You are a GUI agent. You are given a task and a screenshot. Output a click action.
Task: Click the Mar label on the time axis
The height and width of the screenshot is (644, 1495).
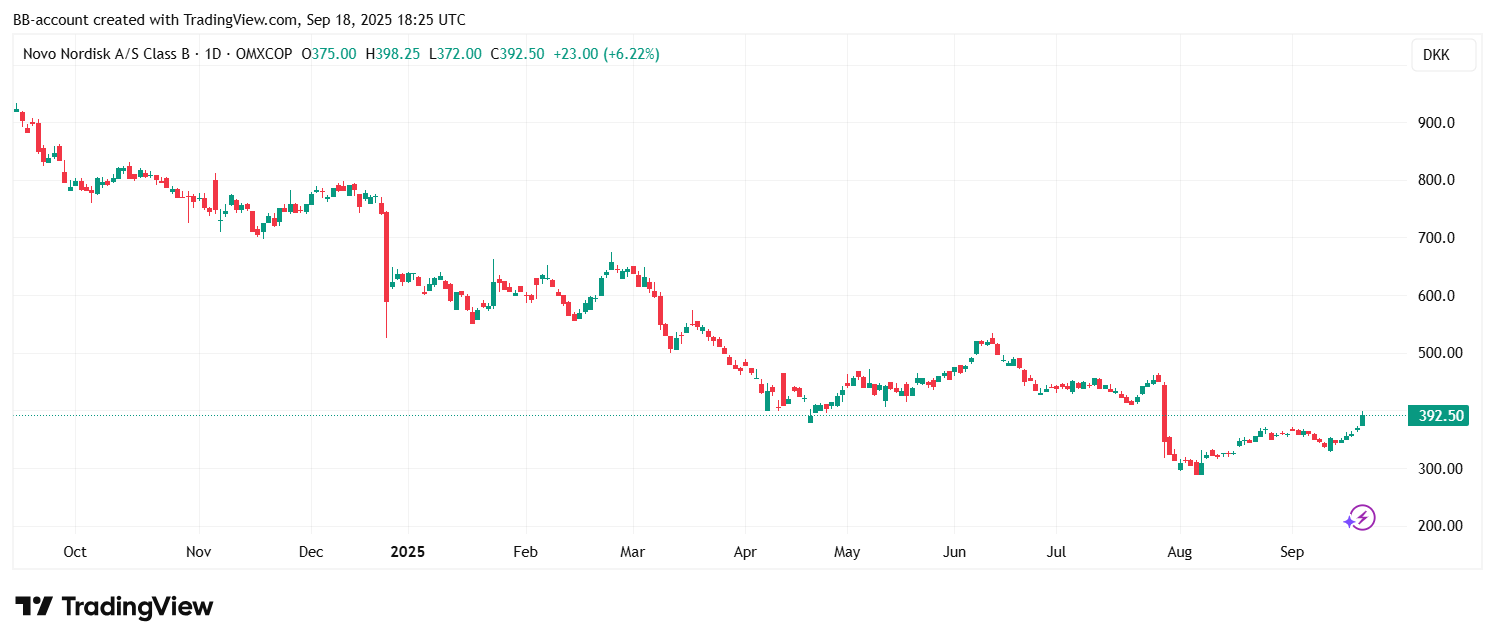coord(633,552)
